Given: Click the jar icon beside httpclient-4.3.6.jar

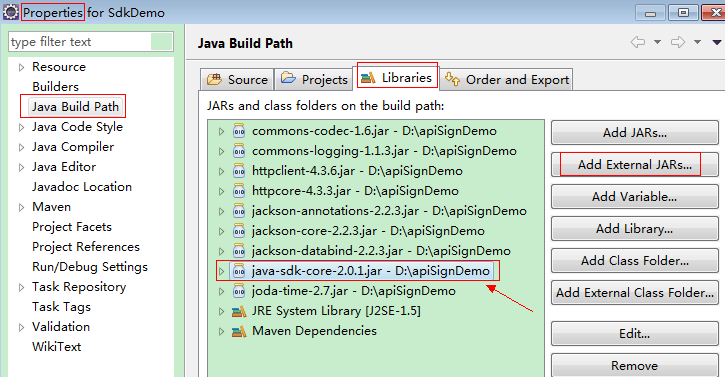Looking at the screenshot, I should [239, 171].
